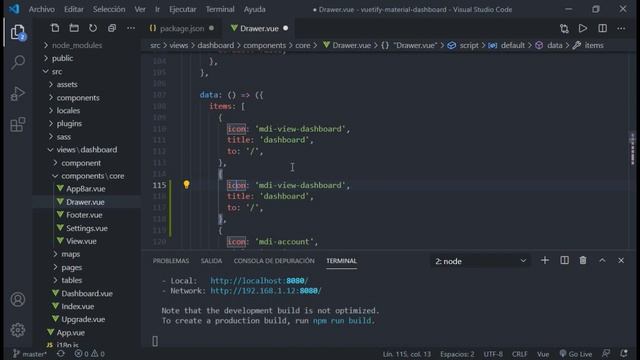Change UTF-8 encoding in status bar
Image resolution: width=640 pixels, height=360 pixels.
tap(493, 354)
